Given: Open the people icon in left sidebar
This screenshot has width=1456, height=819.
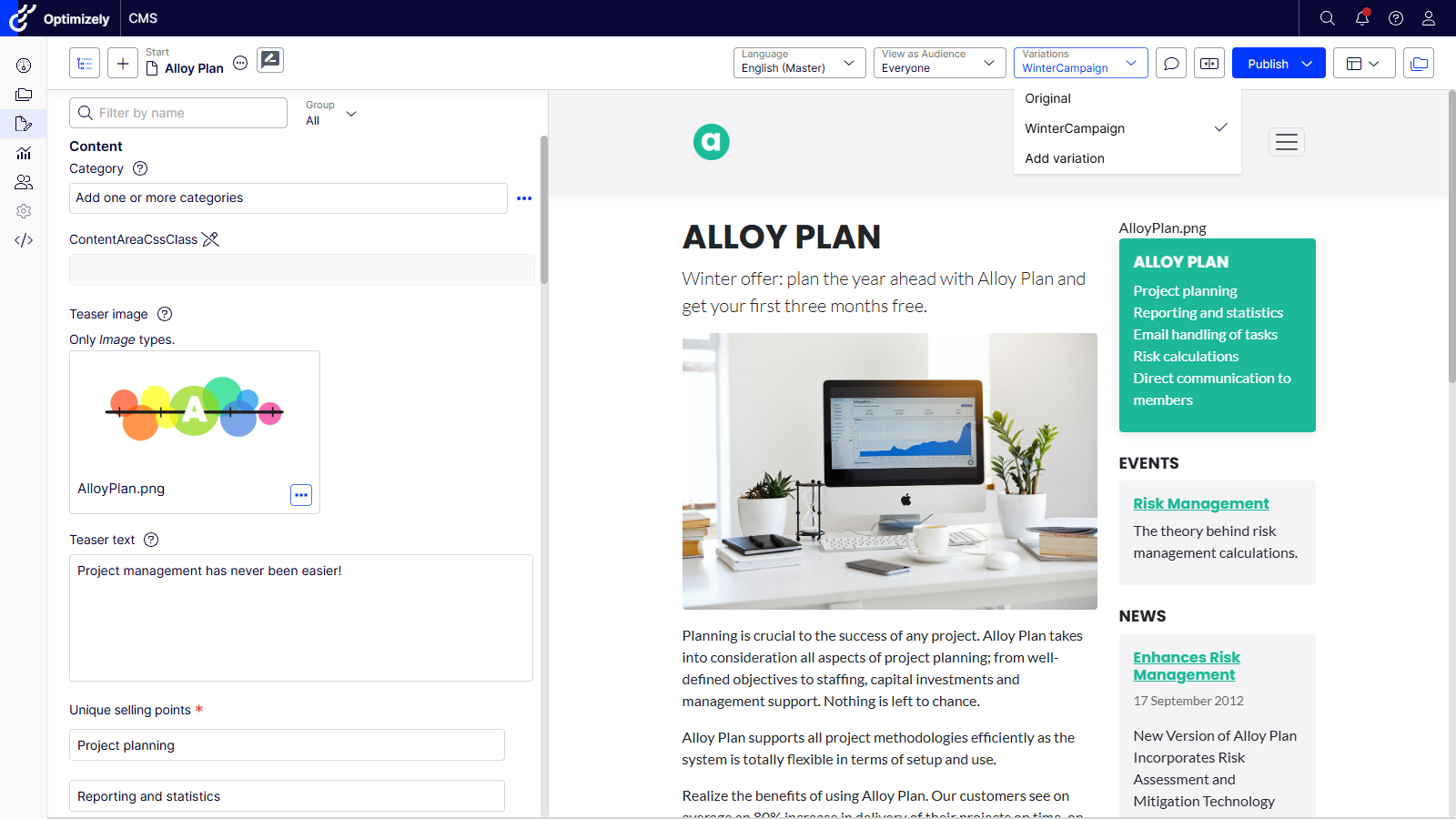Looking at the screenshot, I should point(24,182).
